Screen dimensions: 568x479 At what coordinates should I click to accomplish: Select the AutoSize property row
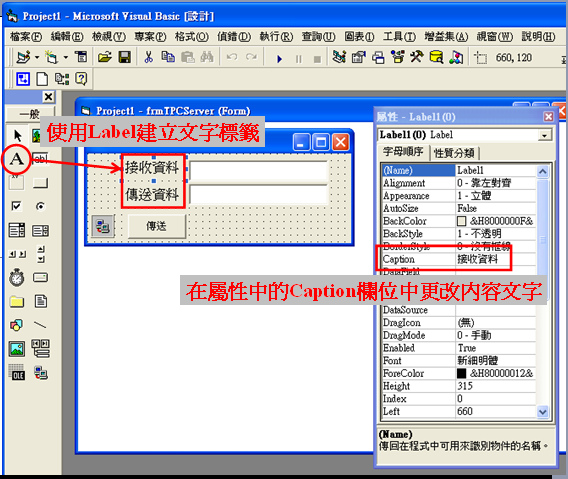pyautogui.click(x=459, y=208)
